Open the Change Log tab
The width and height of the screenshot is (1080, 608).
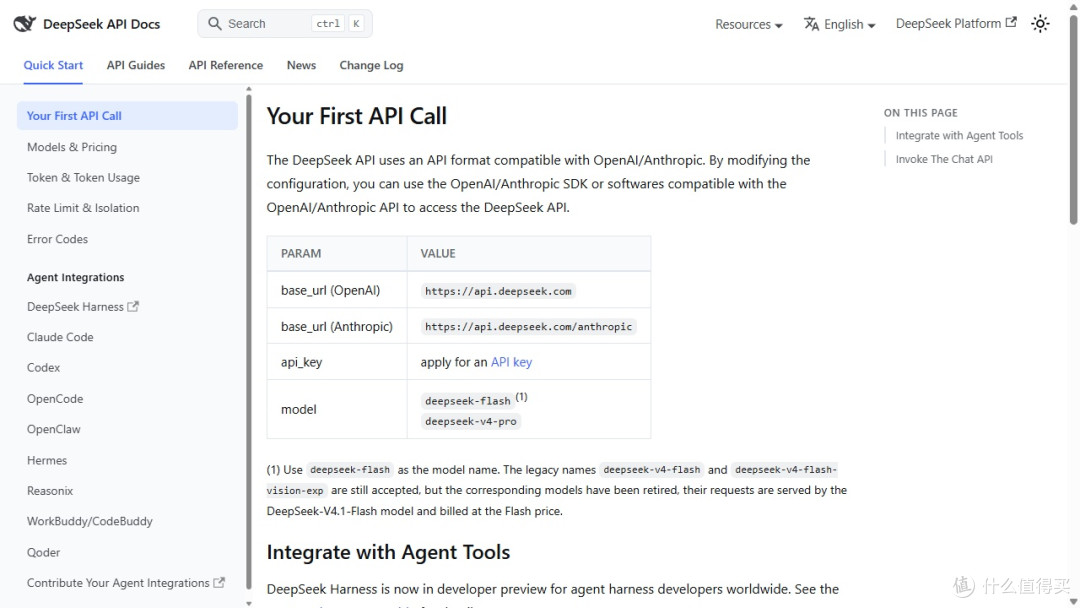(x=371, y=65)
